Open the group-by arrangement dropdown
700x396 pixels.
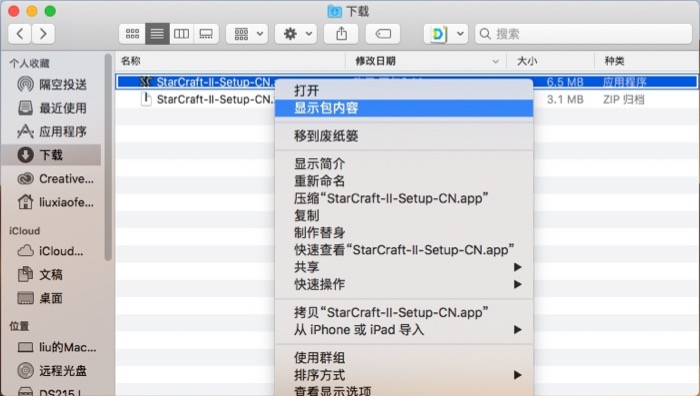[247, 34]
